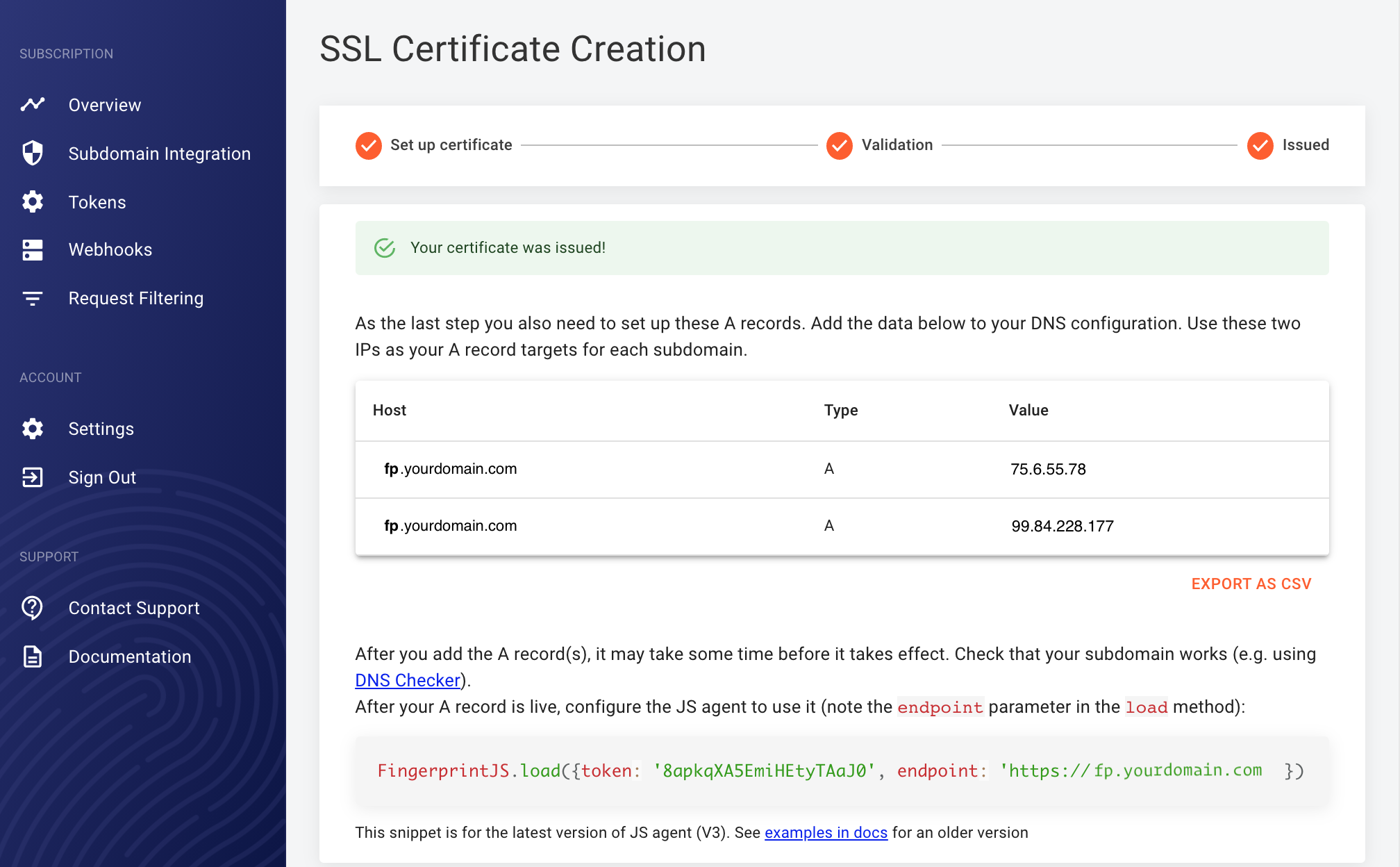Image resolution: width=1400 pixels, height=867 pixels.
Task: Go to Subdomain Integration page
Action: pyautogui.click(x=160, y=154)
